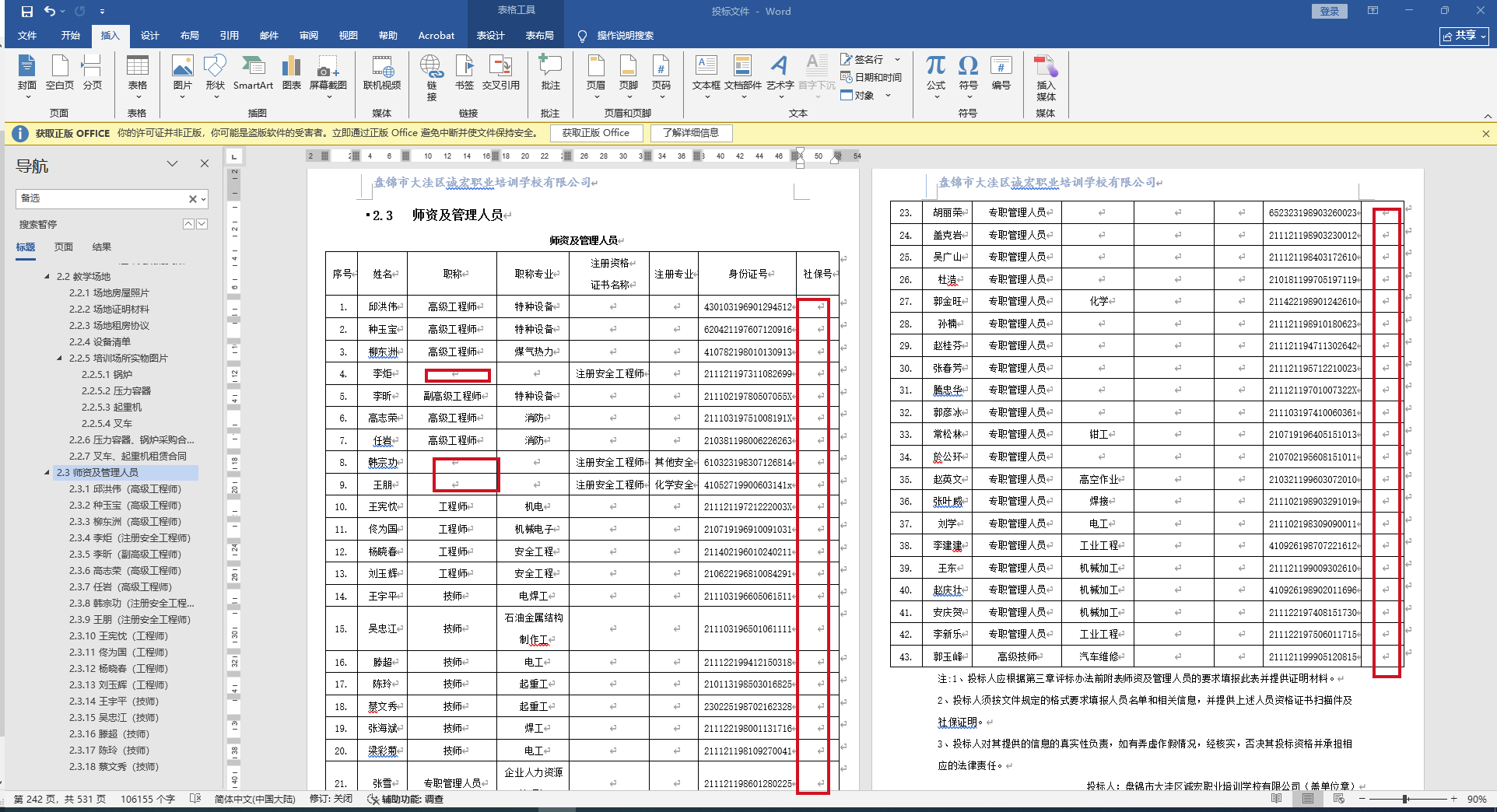The height and width of the screenshot is (812, 1497).
Task: Open Quick Parts (文档部件)
Action: tap(743, 75)
